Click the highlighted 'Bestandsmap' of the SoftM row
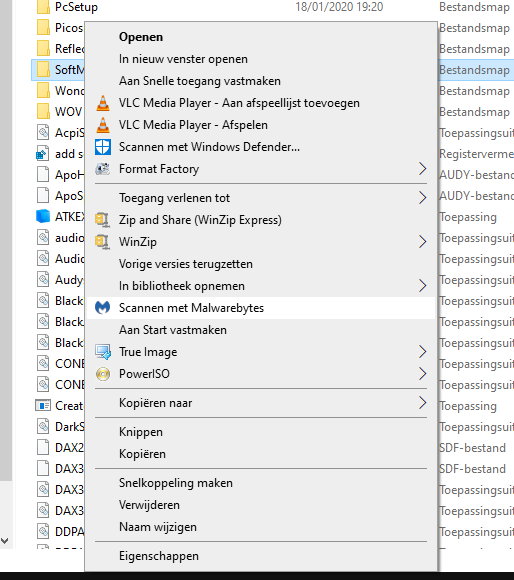 (474, 70)
